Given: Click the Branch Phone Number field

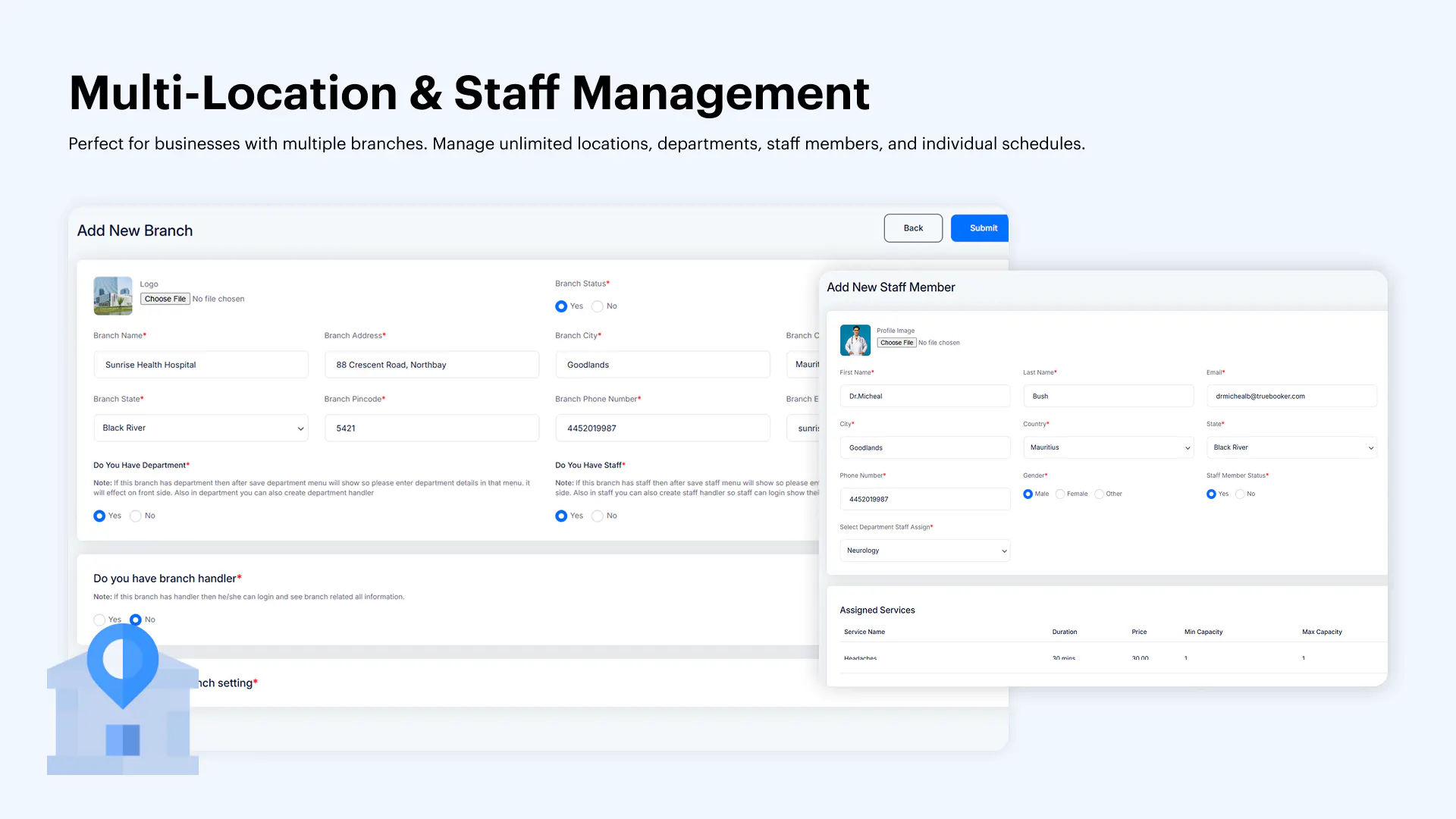Looking at the screenshot, I should (663, 428).
